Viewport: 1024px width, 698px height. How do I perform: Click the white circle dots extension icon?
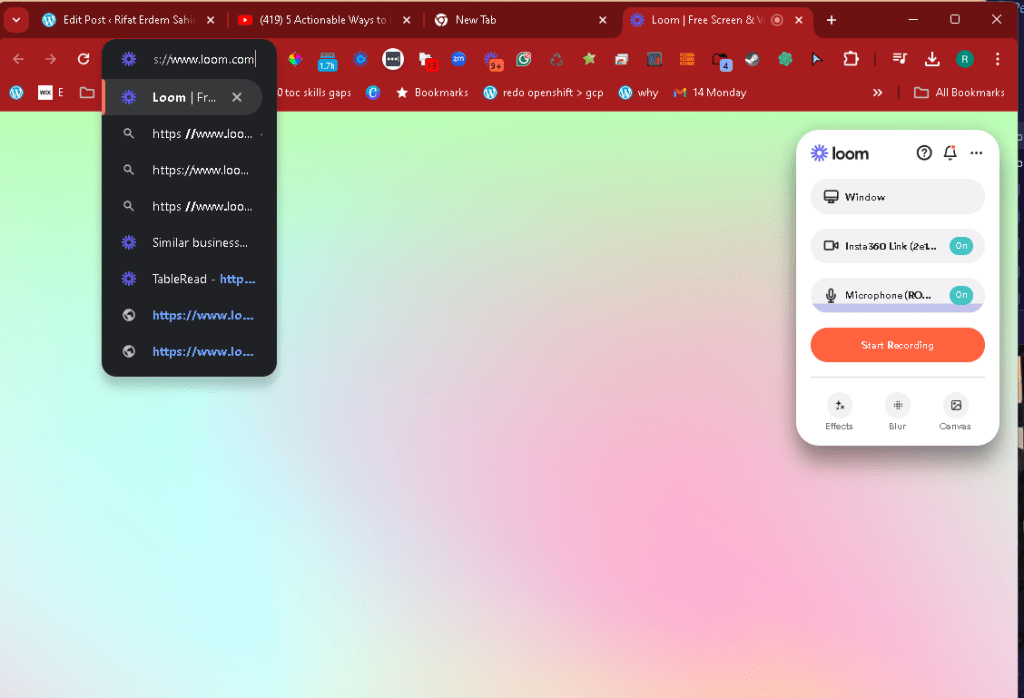[x=392, y=59]
